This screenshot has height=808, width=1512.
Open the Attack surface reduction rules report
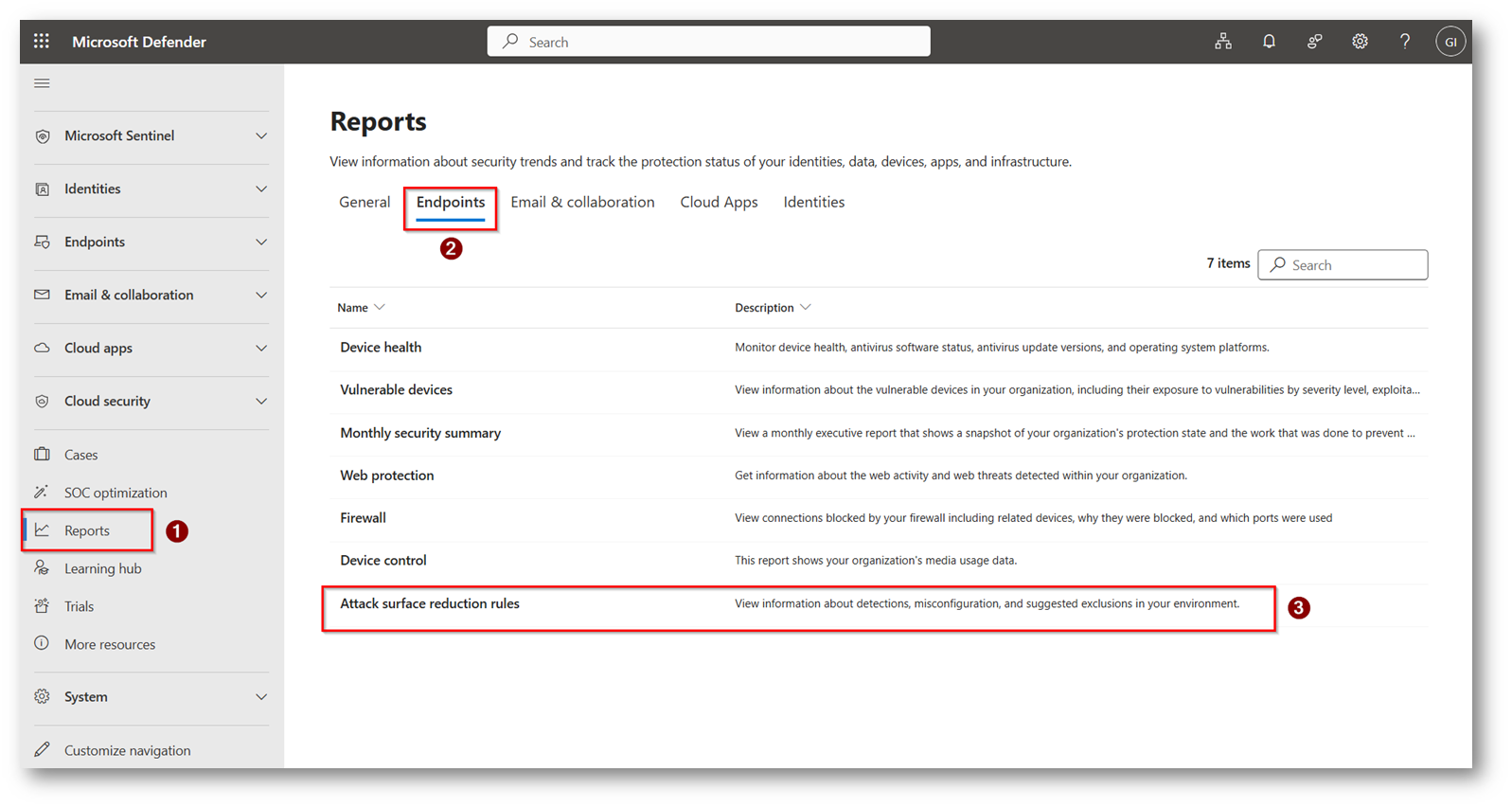pyautogui.click(x=430, y=603)
